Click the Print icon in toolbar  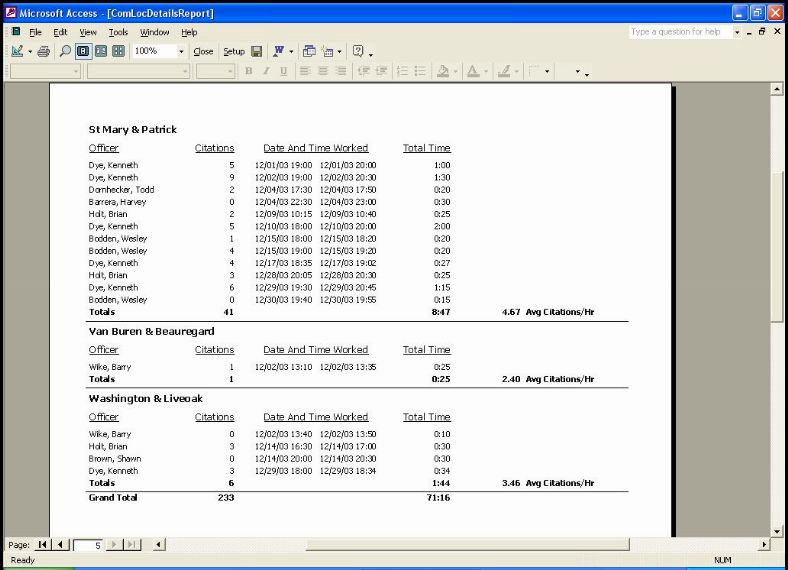click(x=43, y=51)
